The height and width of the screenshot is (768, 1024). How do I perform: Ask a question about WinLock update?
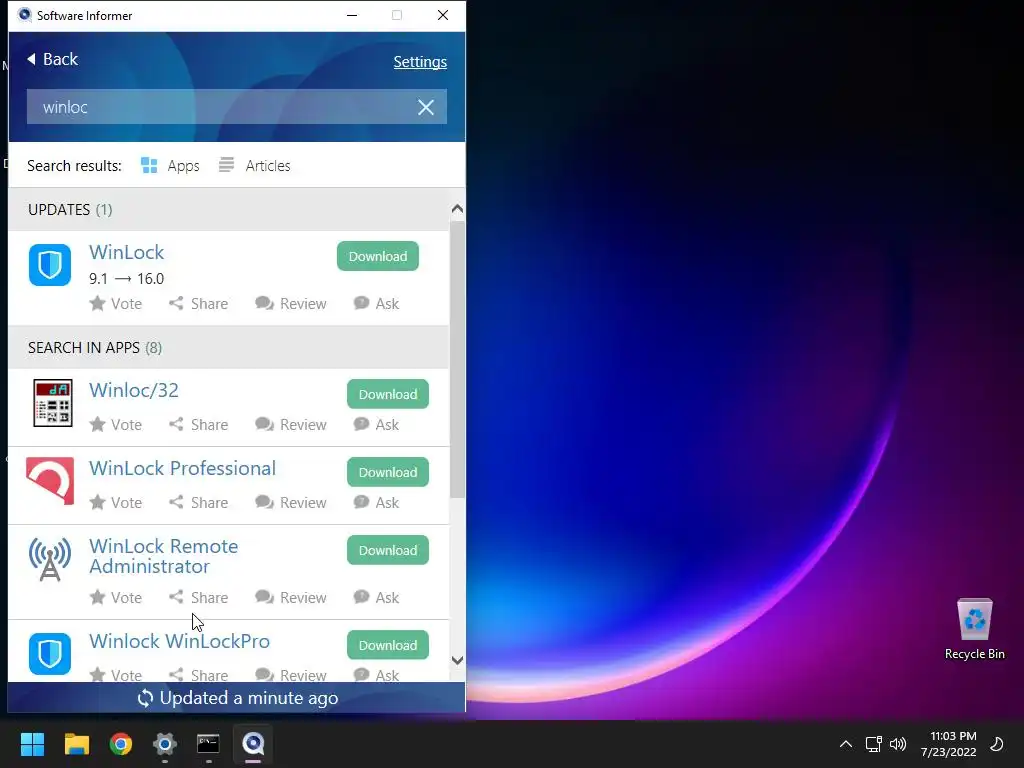click(376, 304)
